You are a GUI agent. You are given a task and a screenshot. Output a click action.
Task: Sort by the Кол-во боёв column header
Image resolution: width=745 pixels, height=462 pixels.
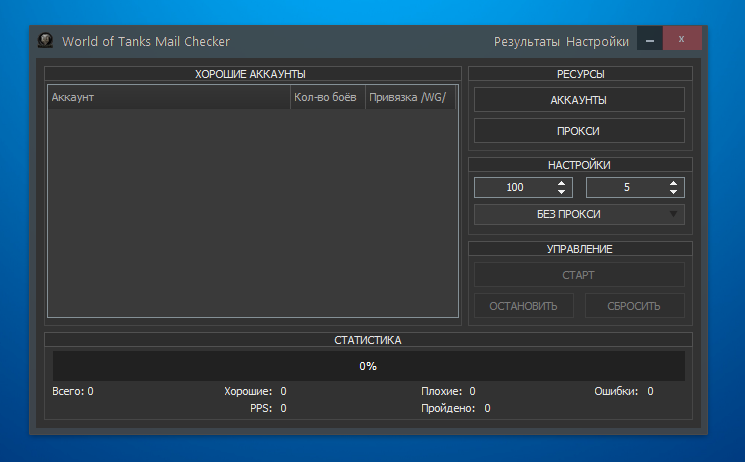pyautogui.click(x=327, y=98)
